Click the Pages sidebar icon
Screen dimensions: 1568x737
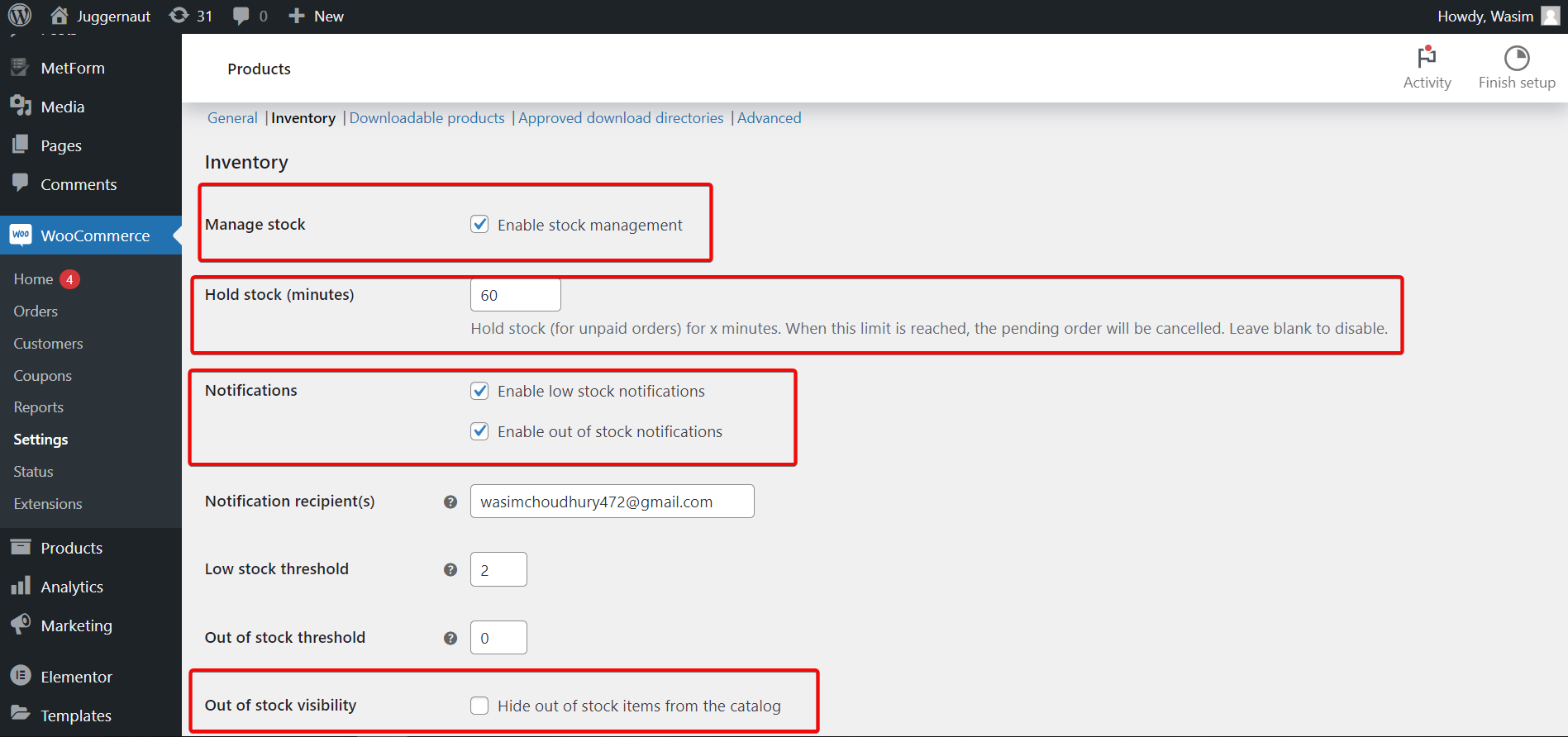[21, 145]
